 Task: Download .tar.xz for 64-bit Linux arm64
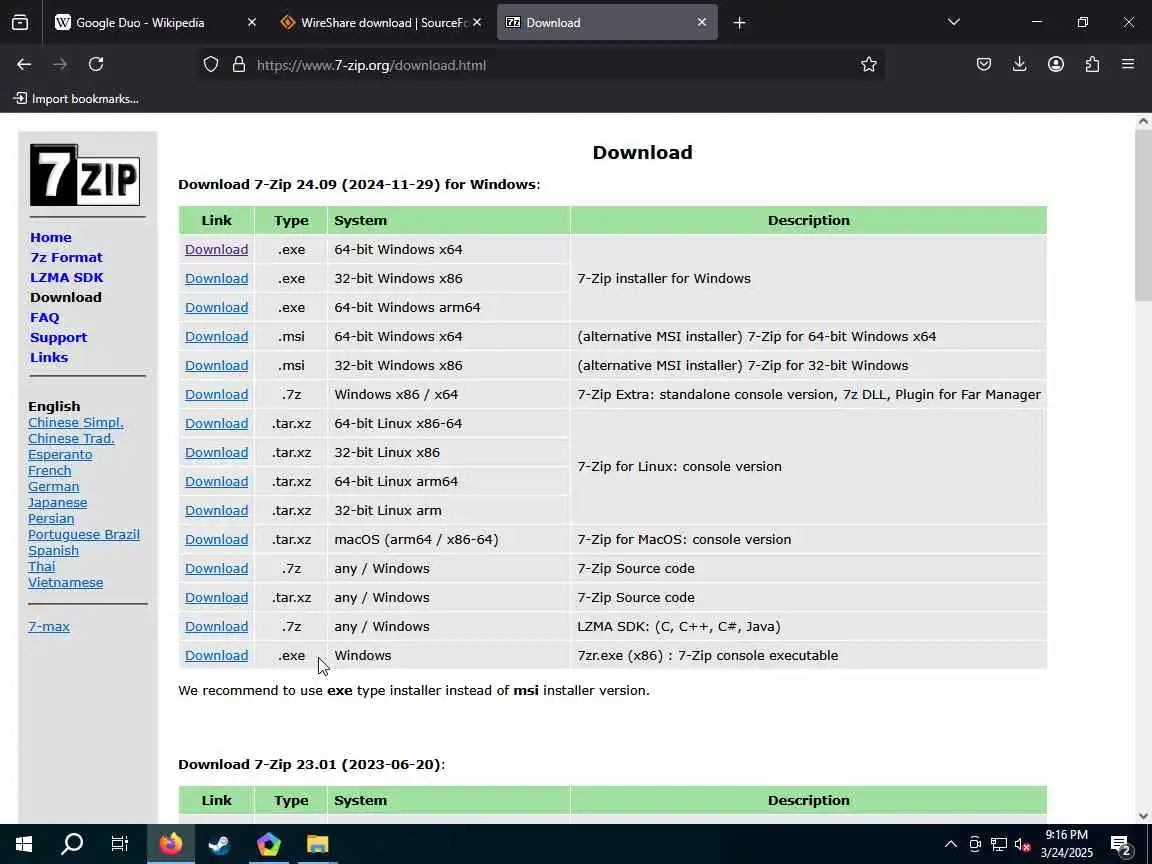[216, 481]
